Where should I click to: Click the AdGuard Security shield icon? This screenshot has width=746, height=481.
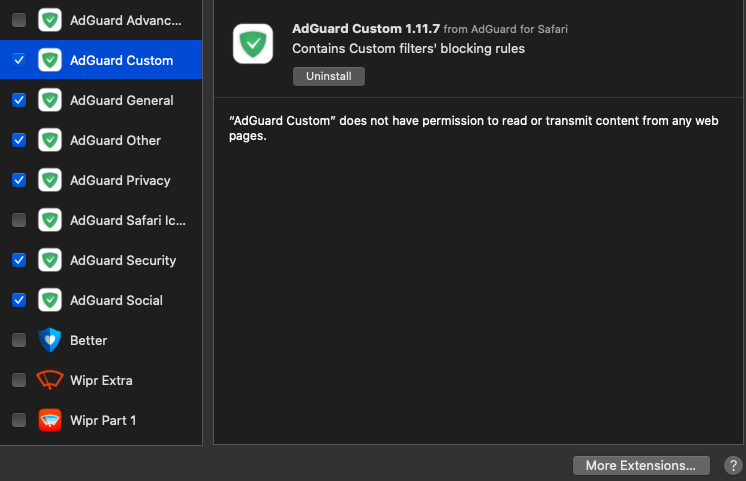coord(50,260)
